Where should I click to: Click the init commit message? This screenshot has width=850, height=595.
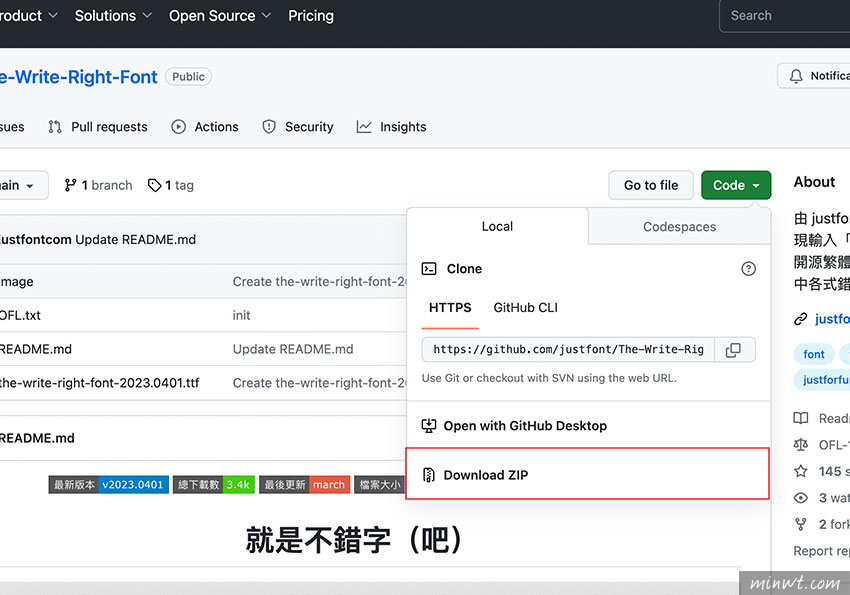tap(242, 315)
